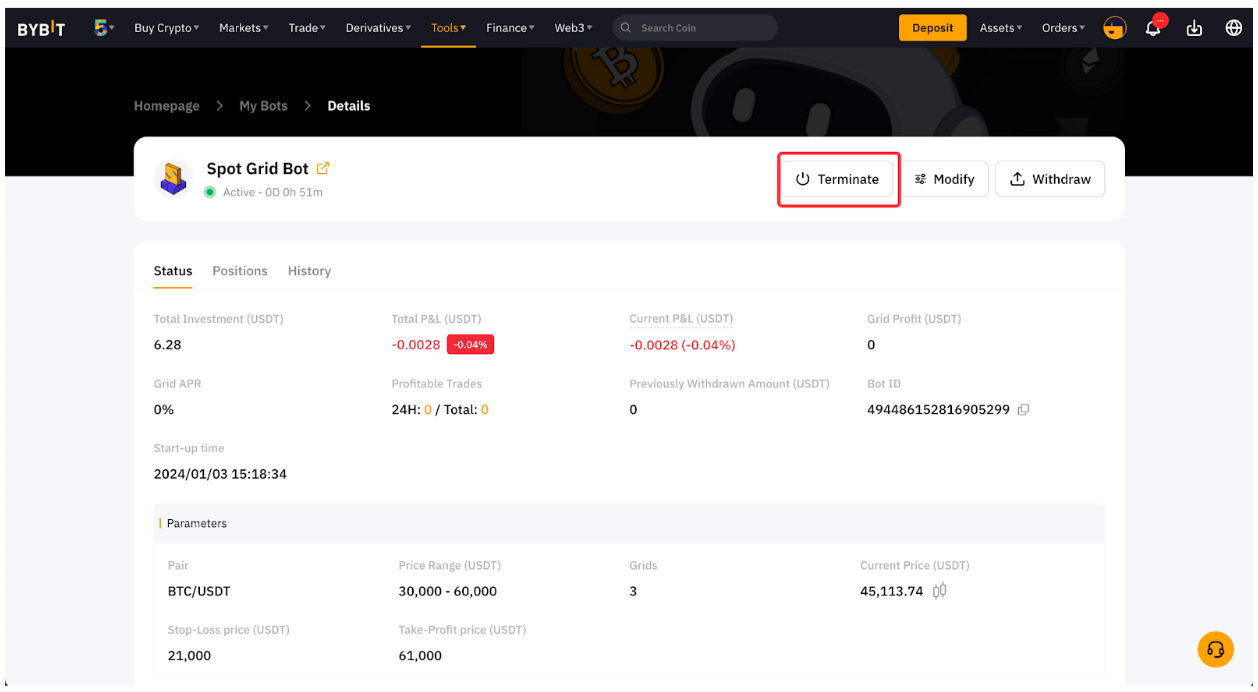Open external link beside Spot Grid Bot
This screenshot has height=692, width=1258.
pos(323,168)
